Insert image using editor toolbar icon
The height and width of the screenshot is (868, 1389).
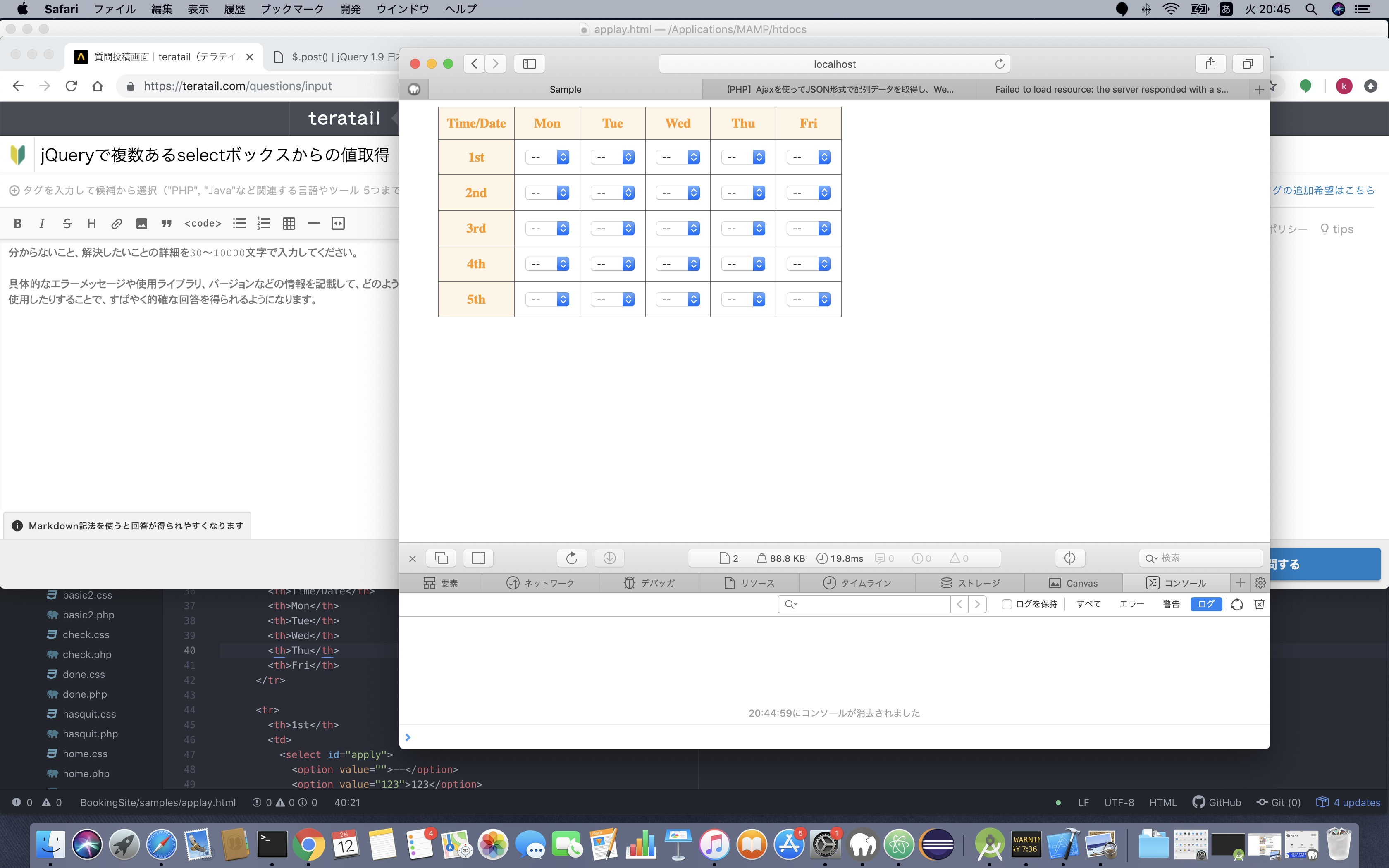(x=142, y=223)
